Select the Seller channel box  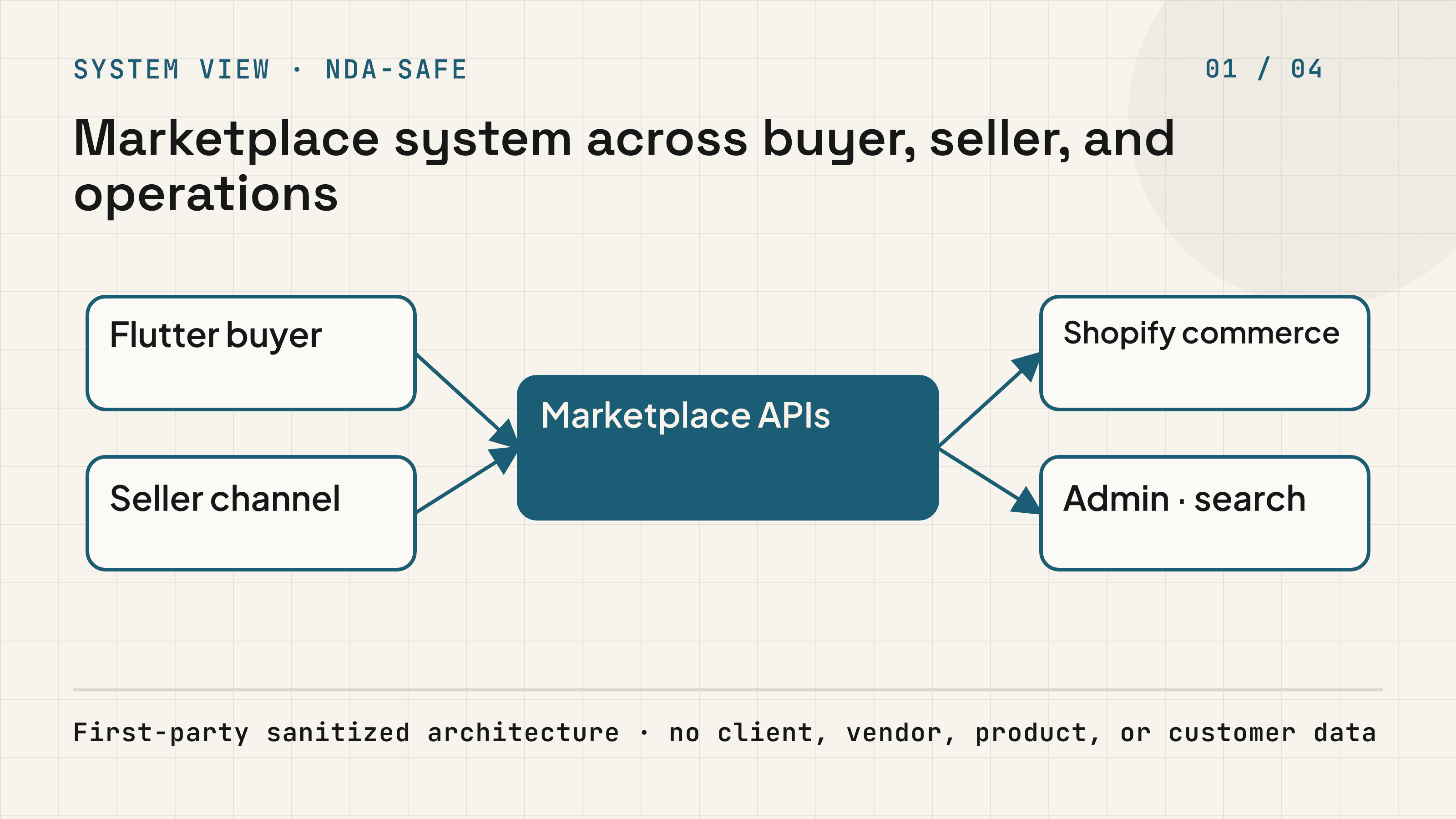tap(251, 513)
